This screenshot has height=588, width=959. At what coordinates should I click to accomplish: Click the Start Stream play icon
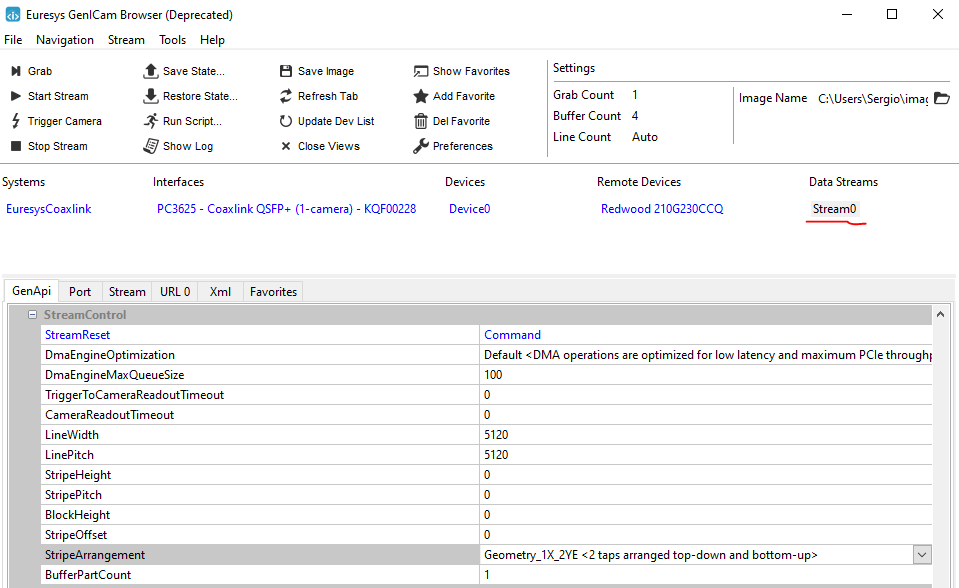click(16, 96)
